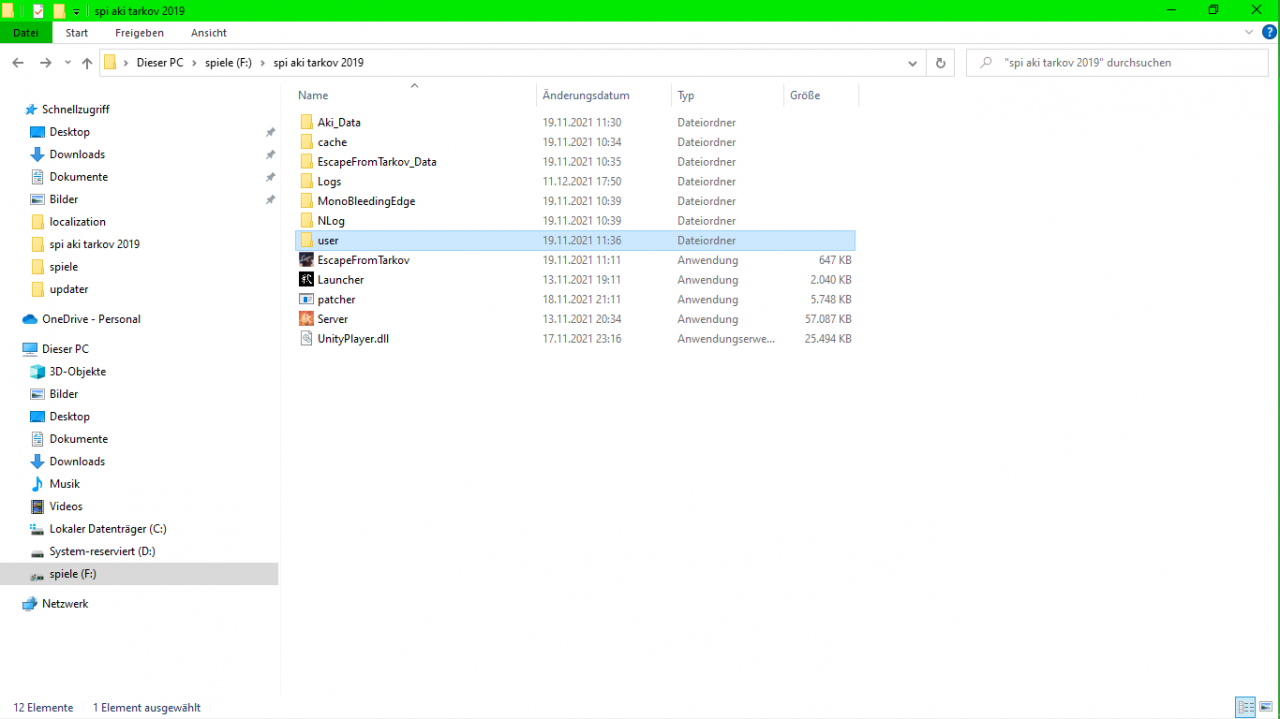This screenshot has width=1280, height=719.
Task: Expand chevron after spiele (F:) breadcrumb
Action: (263, 62)
